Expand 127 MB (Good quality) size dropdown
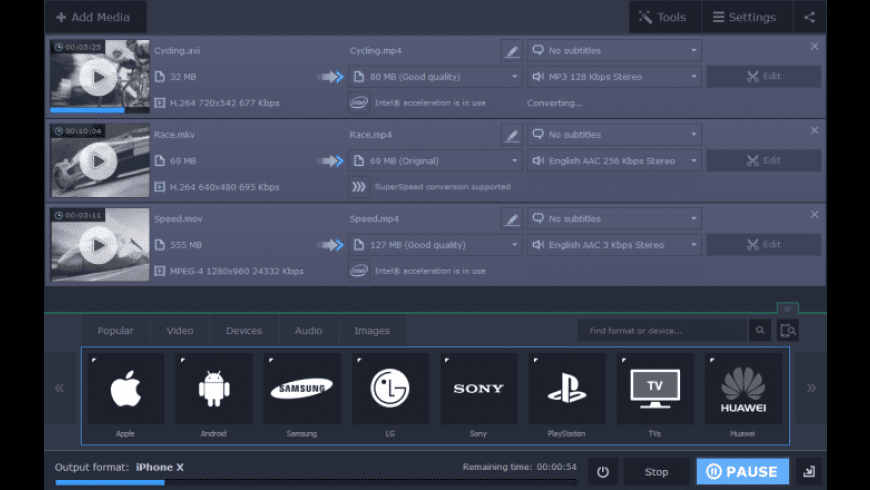The image size is (870, 490). click(x=436, y=245)
